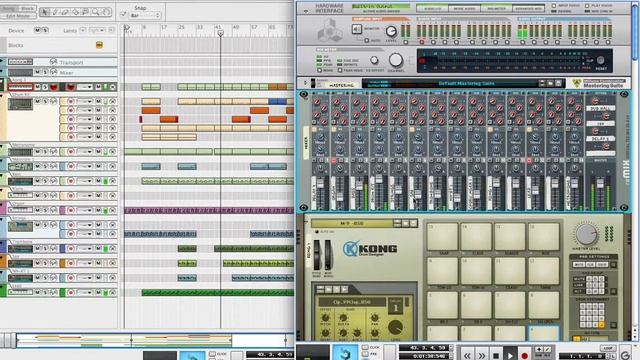Viewport: 640px width, 360px height.
Task: Click the Kong pitch bend wheel
Action: (x=317, y=254)
